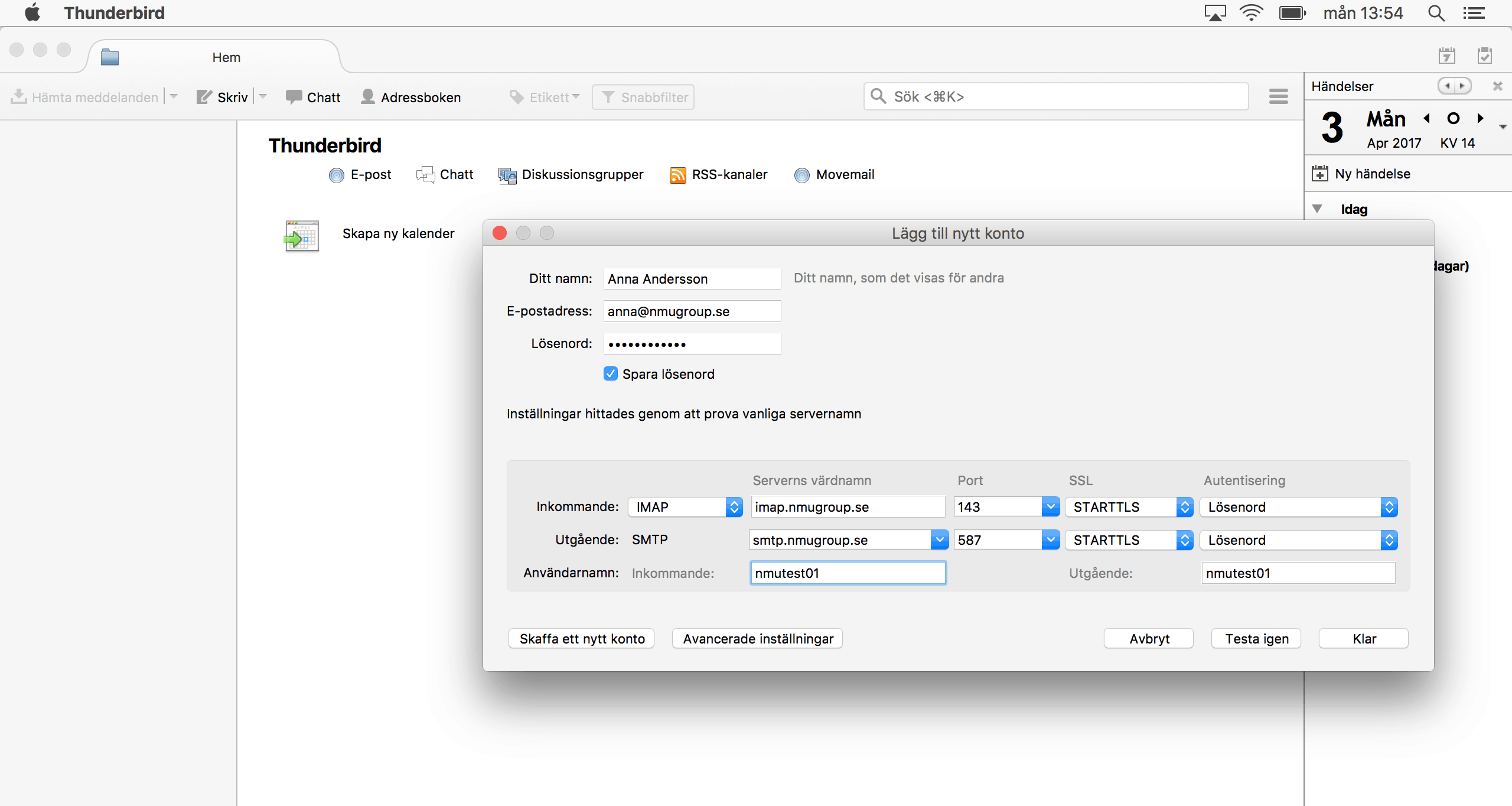
Task: Click Skaffa ett nytt konto button
Action: pos(582,638)
